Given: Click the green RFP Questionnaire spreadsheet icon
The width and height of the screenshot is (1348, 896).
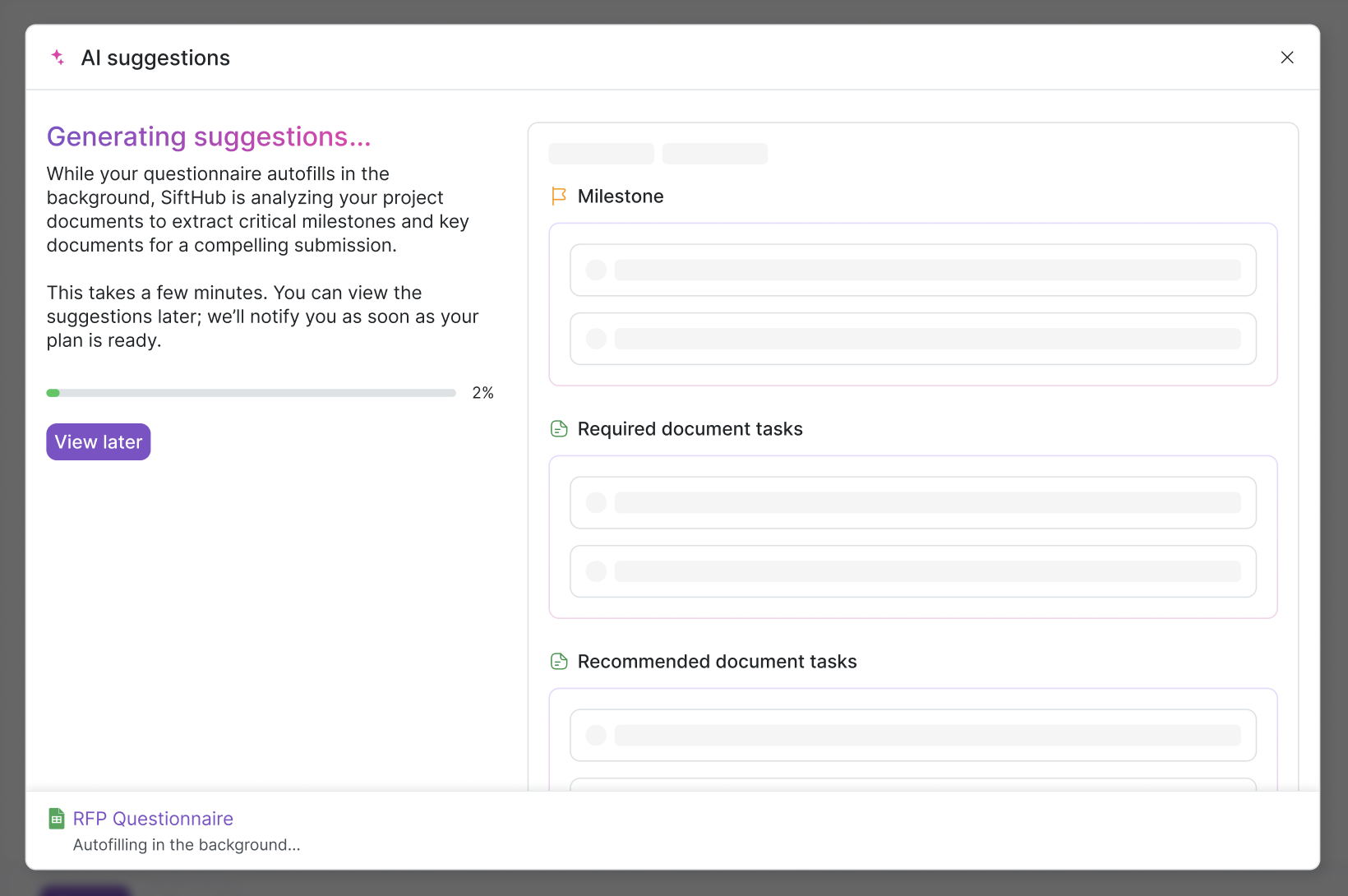Looking at the screenshot, I should click(57, 818).
